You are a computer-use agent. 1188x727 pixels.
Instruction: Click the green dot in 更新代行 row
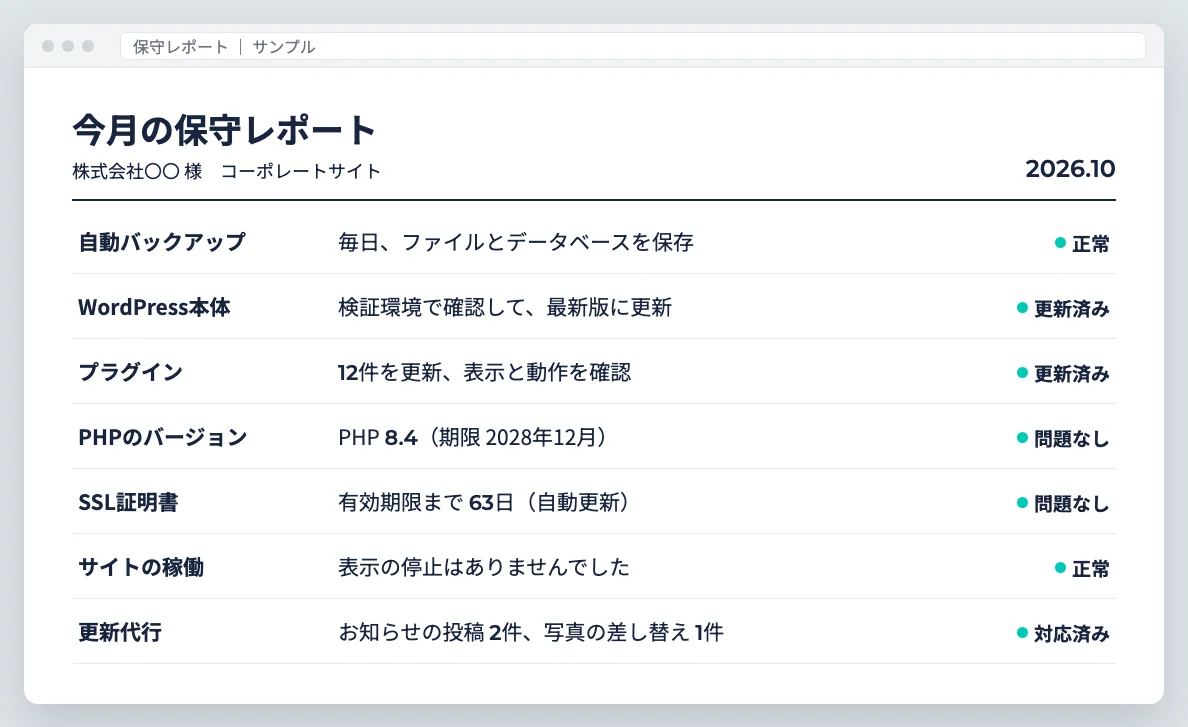click(x=1022, y=632)
